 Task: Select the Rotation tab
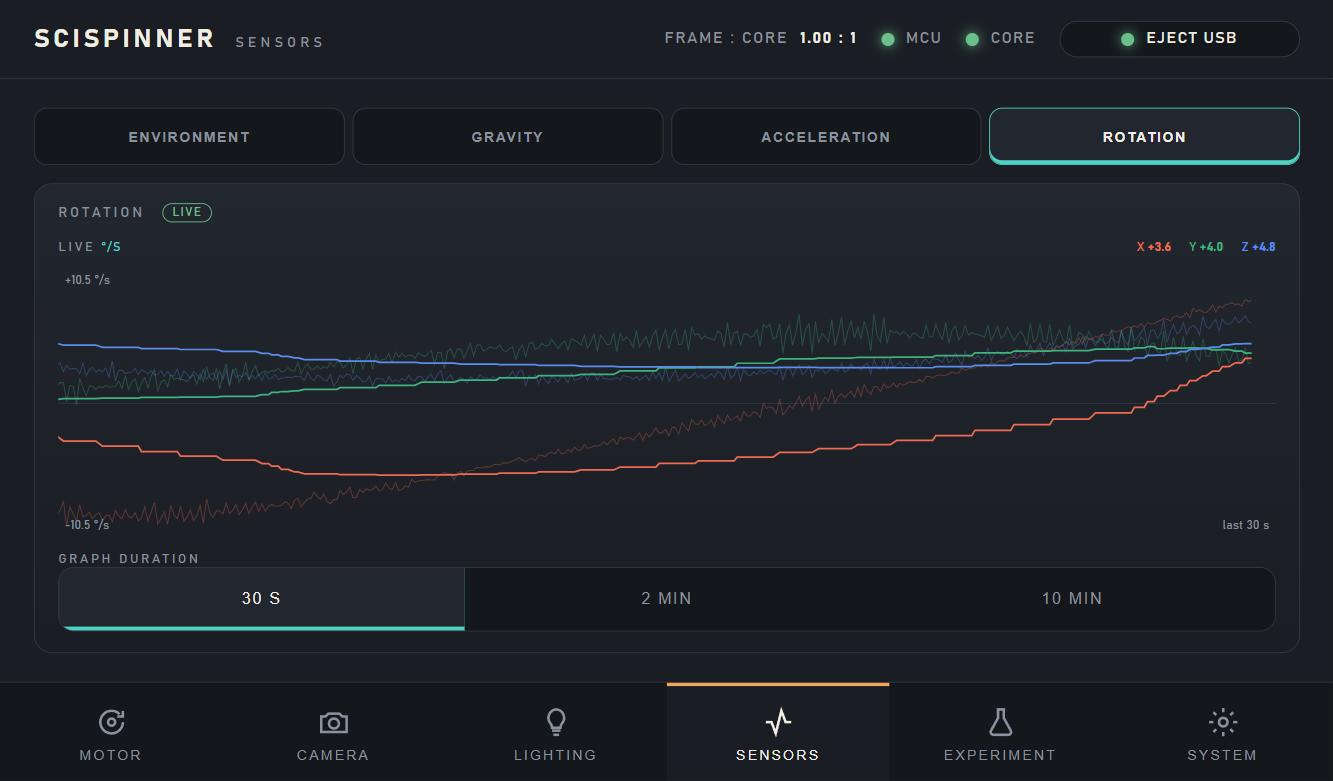tap(1144, 136)
